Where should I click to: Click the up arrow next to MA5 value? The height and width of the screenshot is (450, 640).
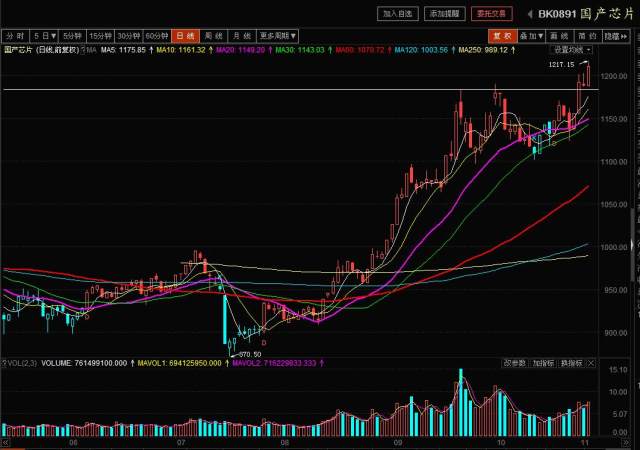(150, 49)
